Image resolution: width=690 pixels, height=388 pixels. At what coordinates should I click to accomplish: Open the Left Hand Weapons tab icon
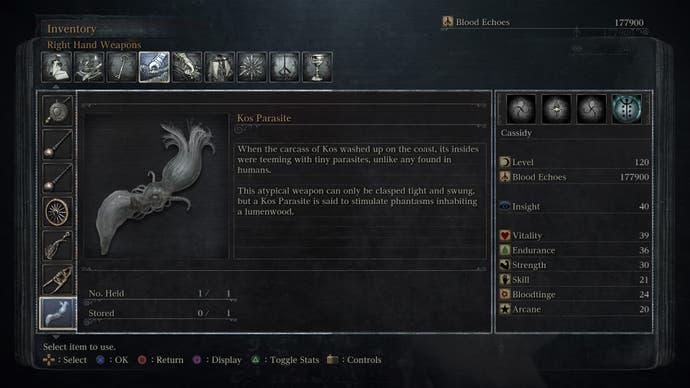click(187, 67)
